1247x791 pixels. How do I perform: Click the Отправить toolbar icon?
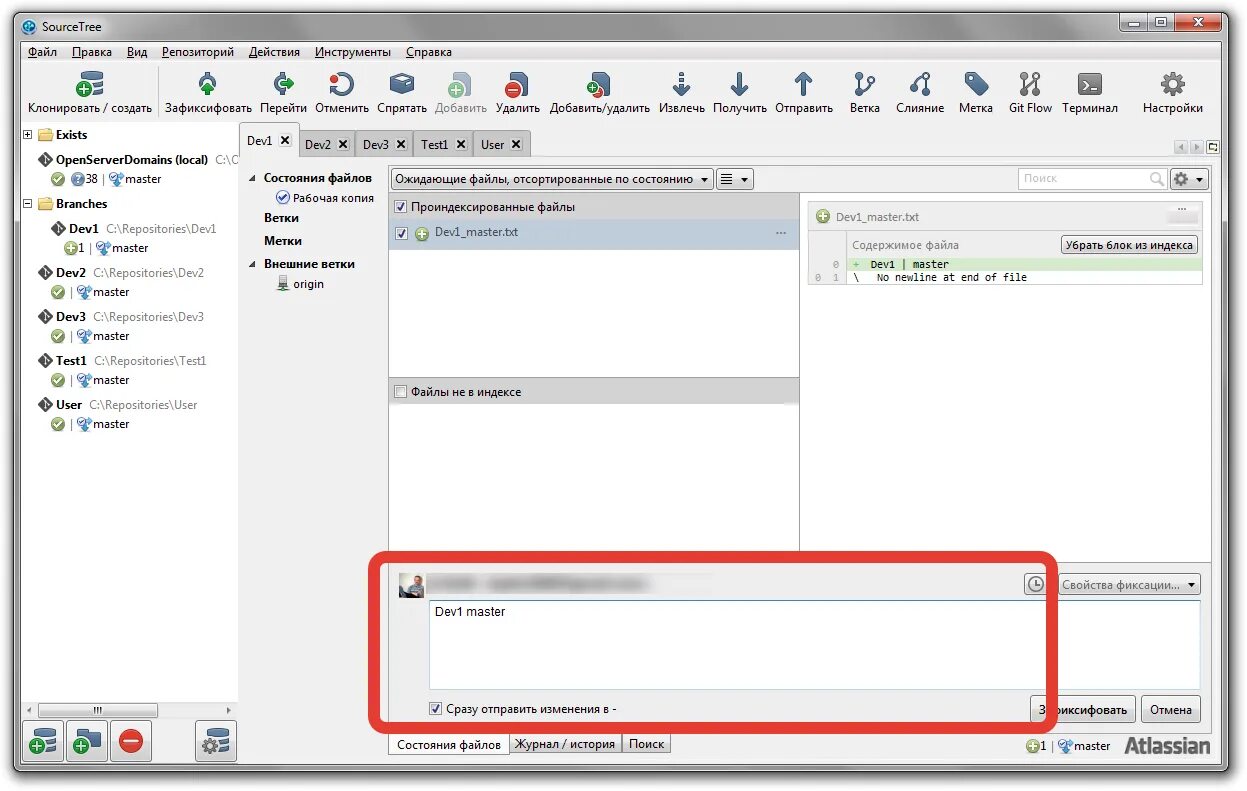point(804,85)
